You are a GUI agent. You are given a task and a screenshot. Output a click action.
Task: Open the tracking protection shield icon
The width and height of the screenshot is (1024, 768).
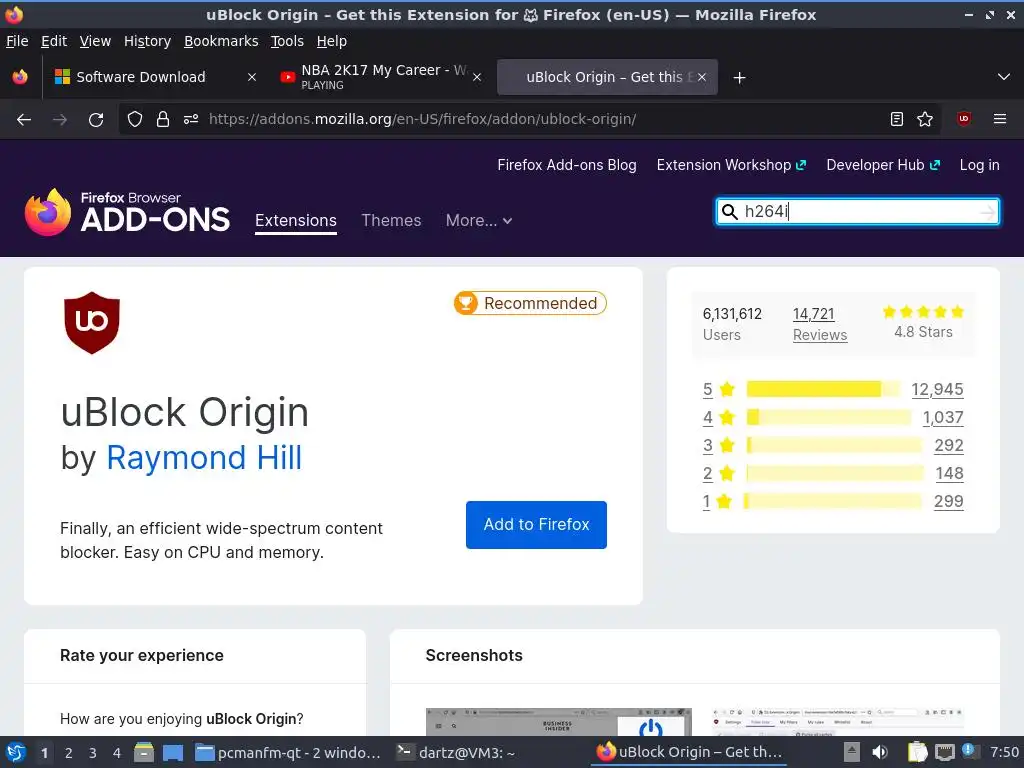point(135,119)
